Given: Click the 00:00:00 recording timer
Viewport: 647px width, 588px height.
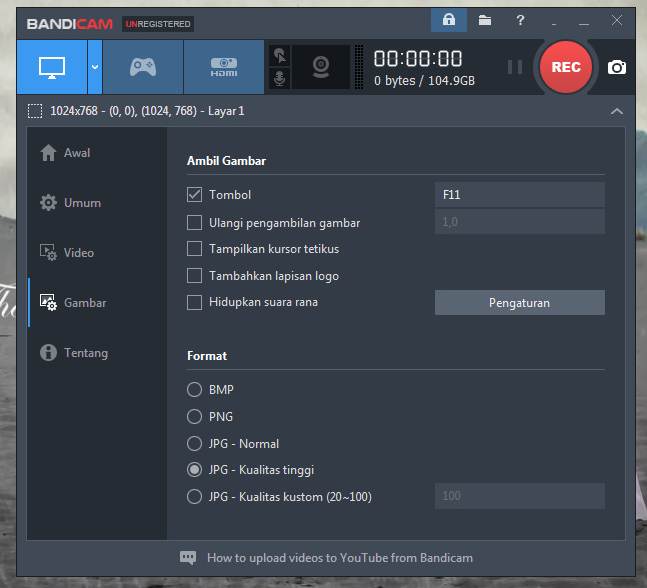Looking at the screenshot, I should [418, 59].
